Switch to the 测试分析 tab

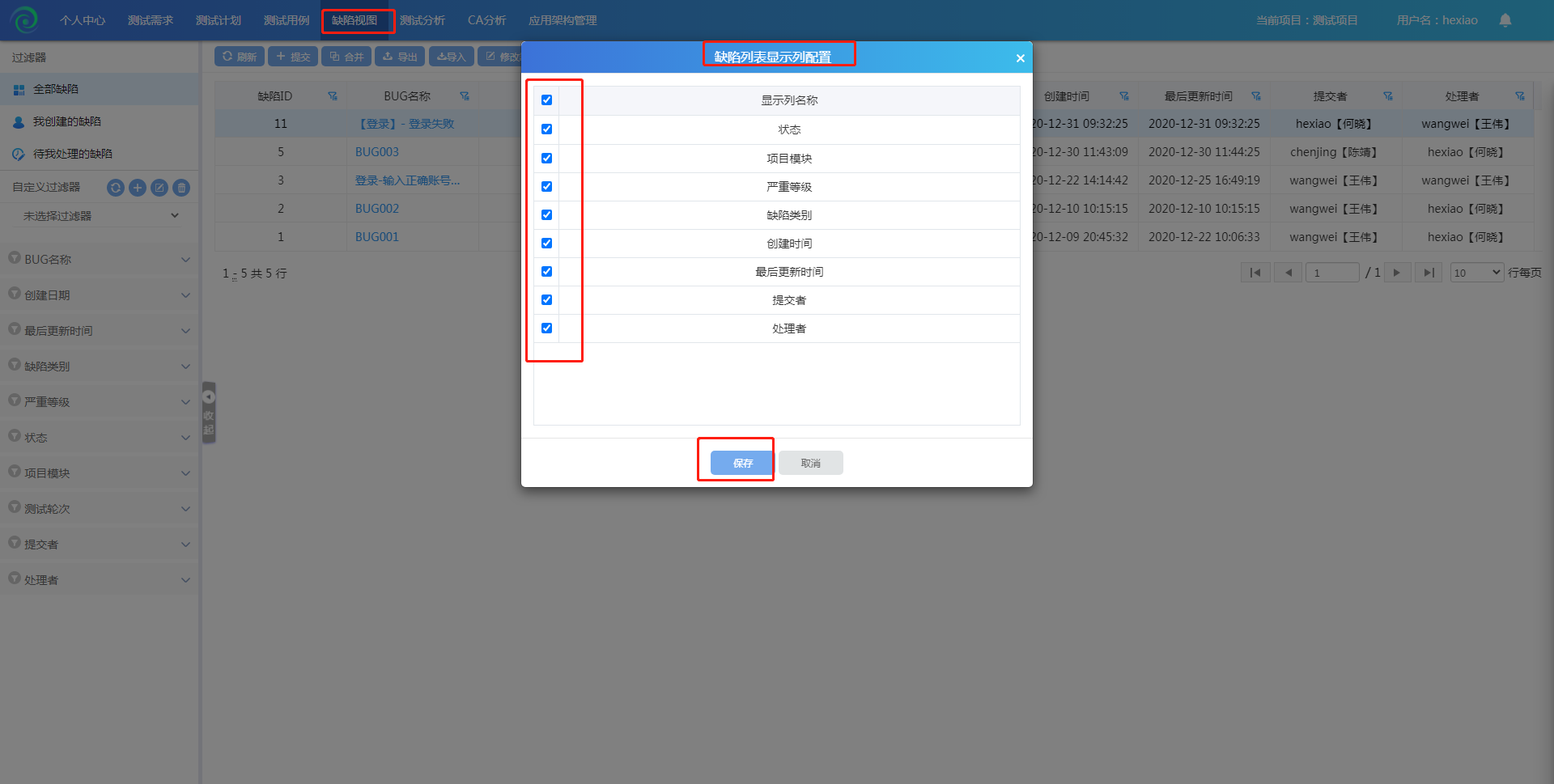[x=422, y=20]
